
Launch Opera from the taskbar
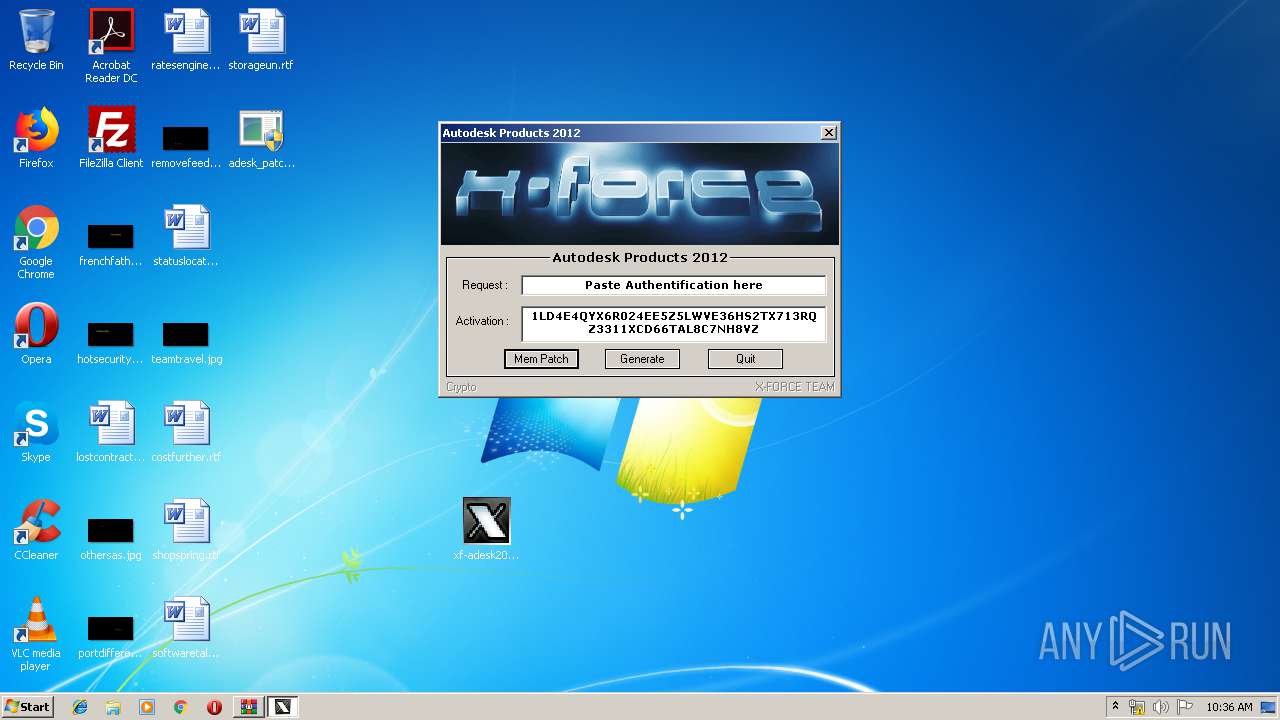(x=214, y=707)
